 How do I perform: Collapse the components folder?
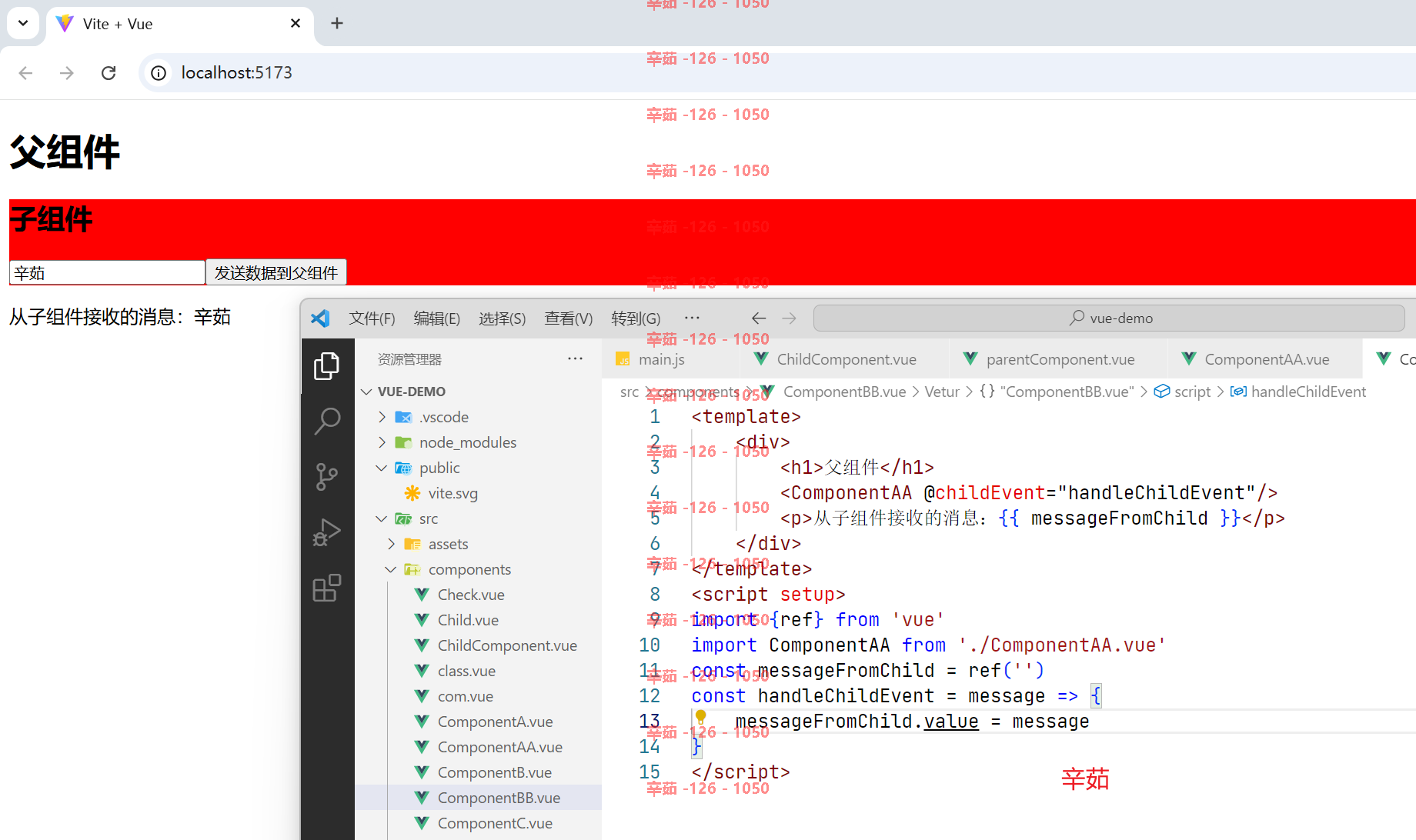(391, 569)
